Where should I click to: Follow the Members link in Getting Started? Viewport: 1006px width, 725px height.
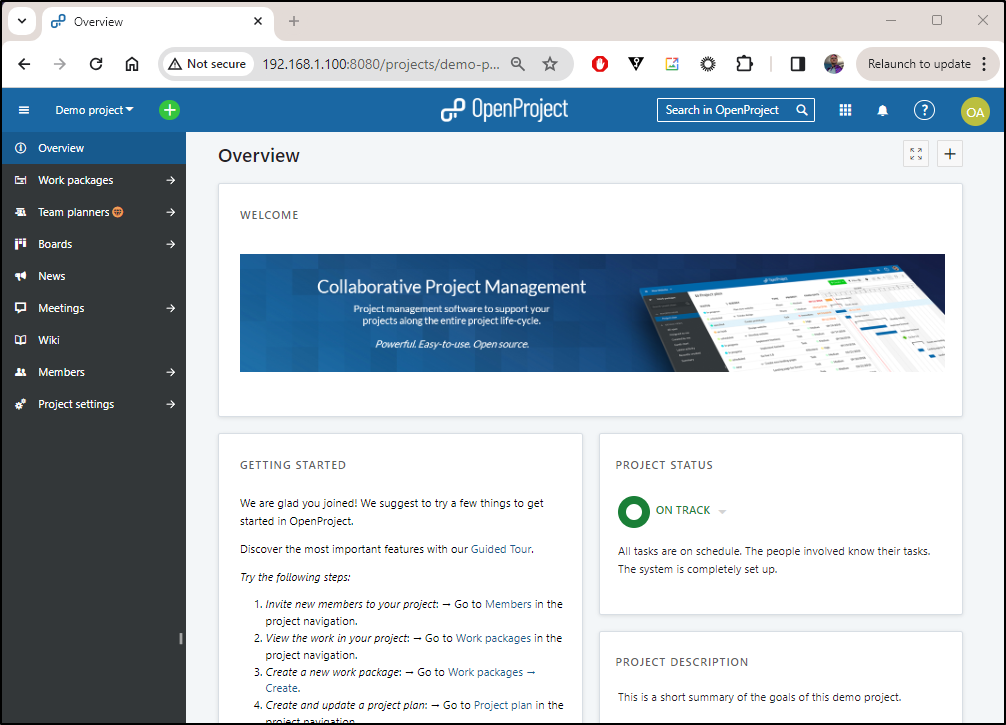[508, 604]
